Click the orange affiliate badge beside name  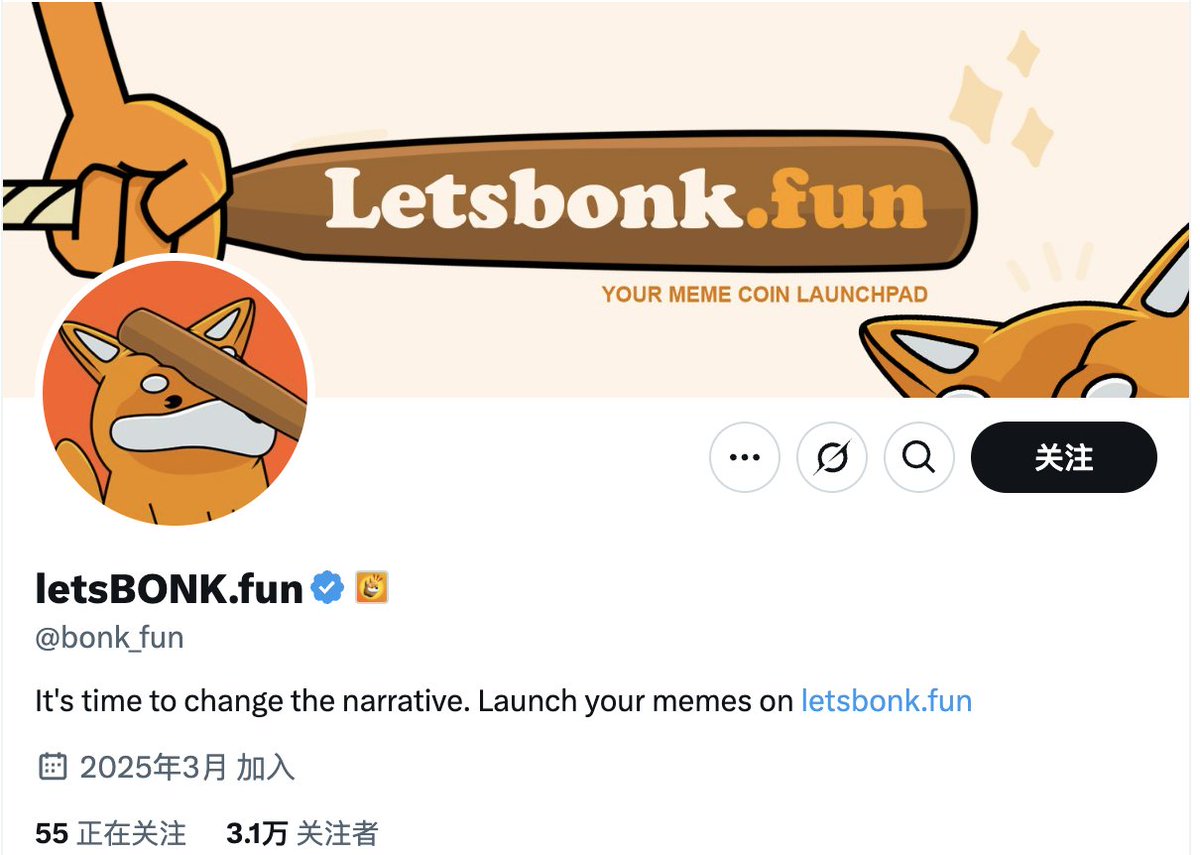372,588
